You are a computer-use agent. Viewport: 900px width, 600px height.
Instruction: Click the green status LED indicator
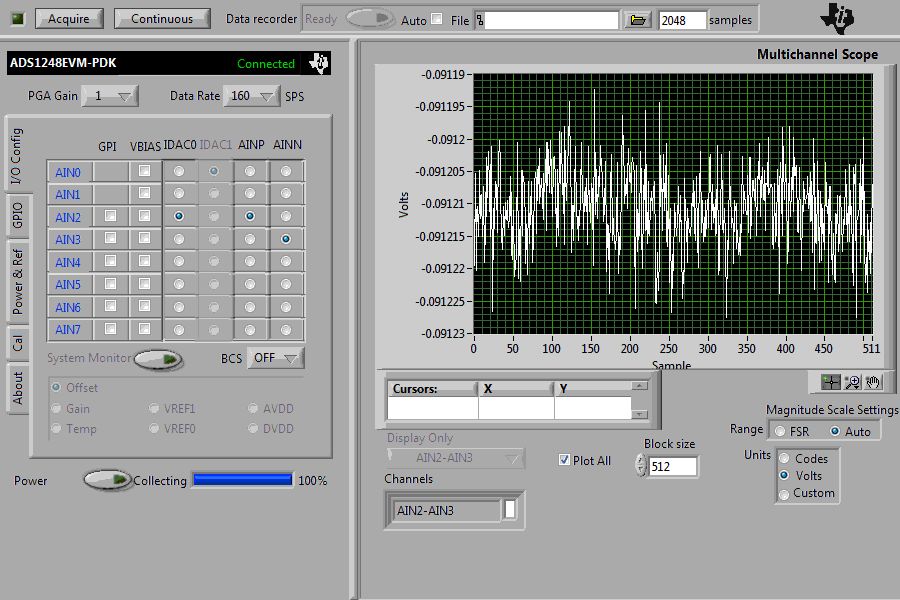click(18, 18)
